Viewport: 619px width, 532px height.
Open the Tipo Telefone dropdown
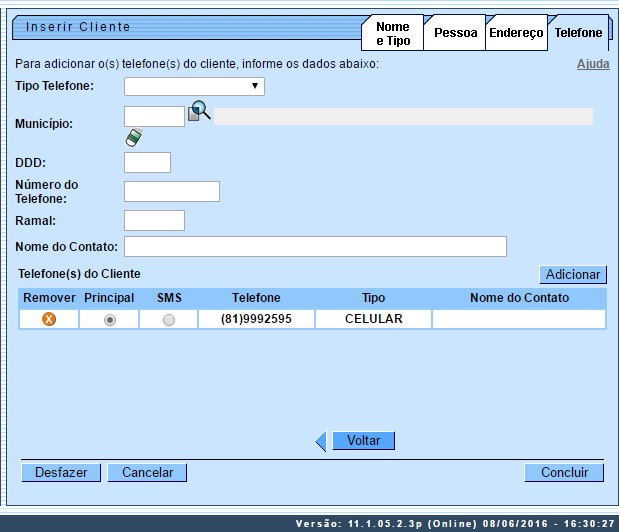(194, 87)
